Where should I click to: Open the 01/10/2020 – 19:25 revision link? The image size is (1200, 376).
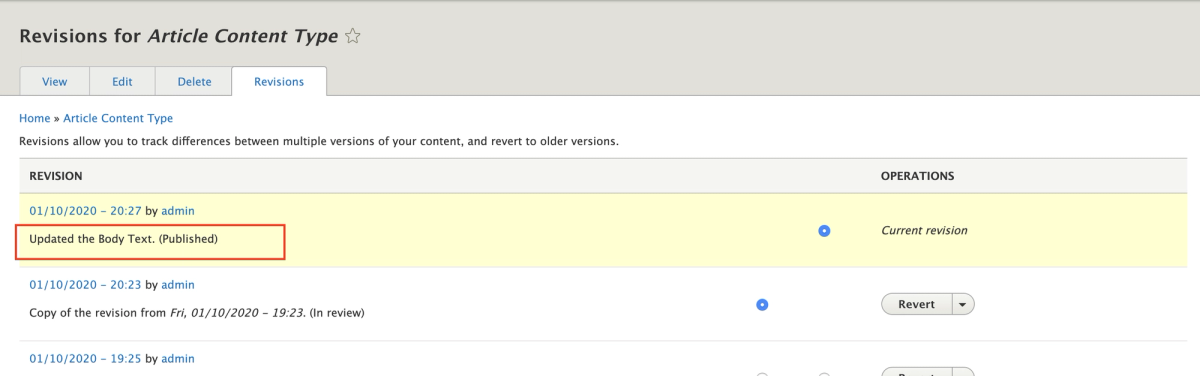[86, 358]
